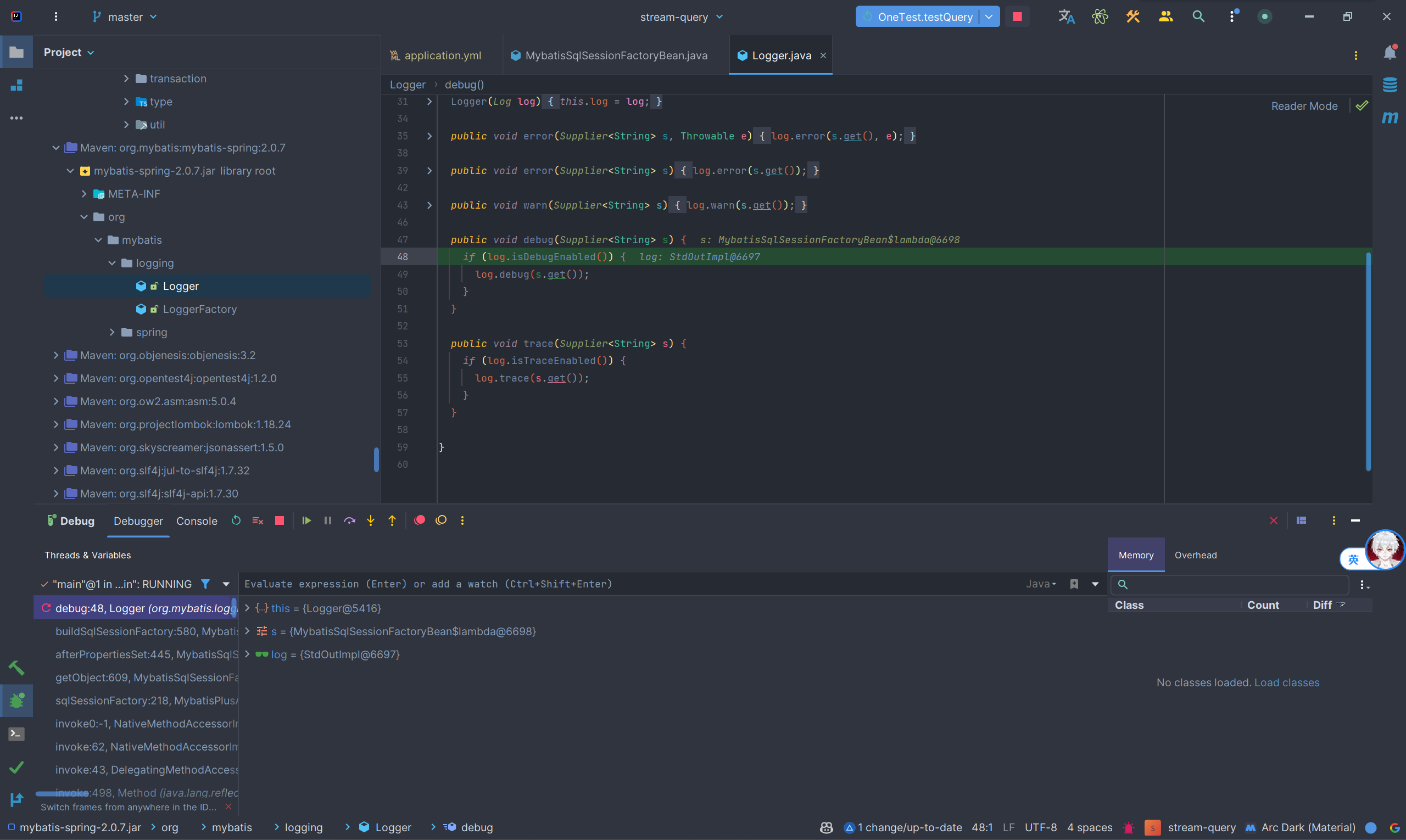The height and width of the screenshot is (840, 1406).
Task: Click the UTF-8 encoding in status bar
Action: click(x=1040, y=827)
